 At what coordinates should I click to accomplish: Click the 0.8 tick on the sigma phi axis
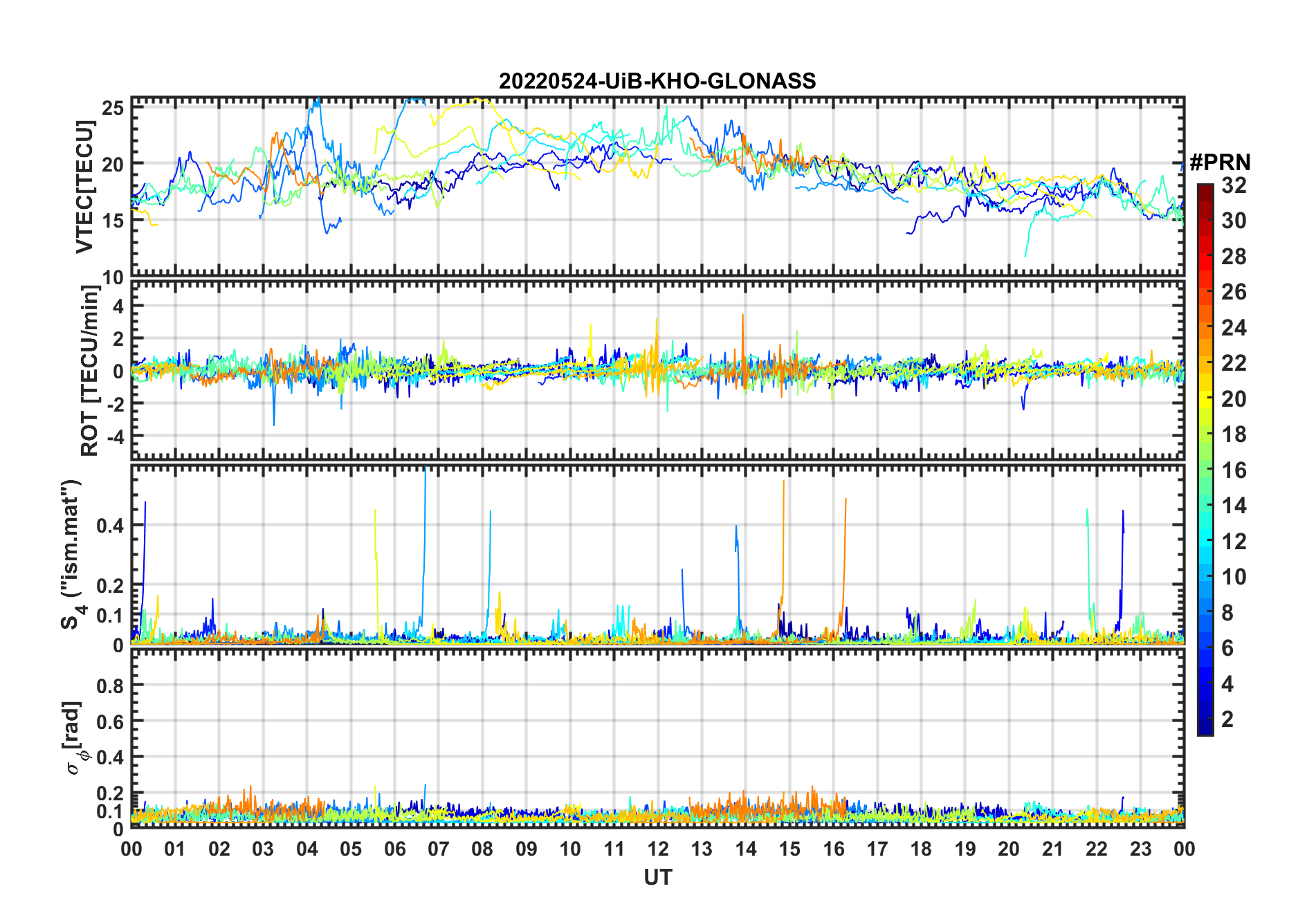(110, 686)
